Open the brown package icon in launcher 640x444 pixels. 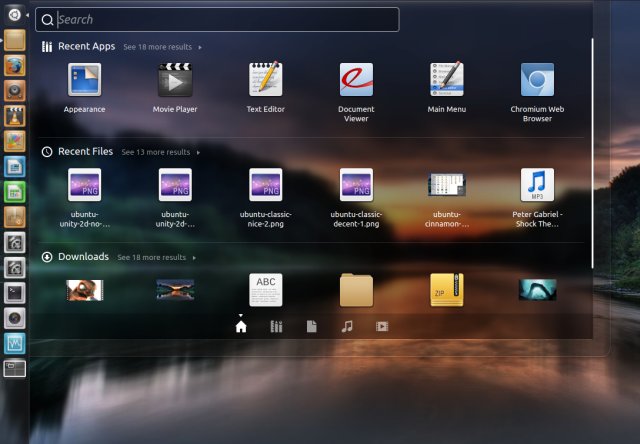[x=15, y=218]
